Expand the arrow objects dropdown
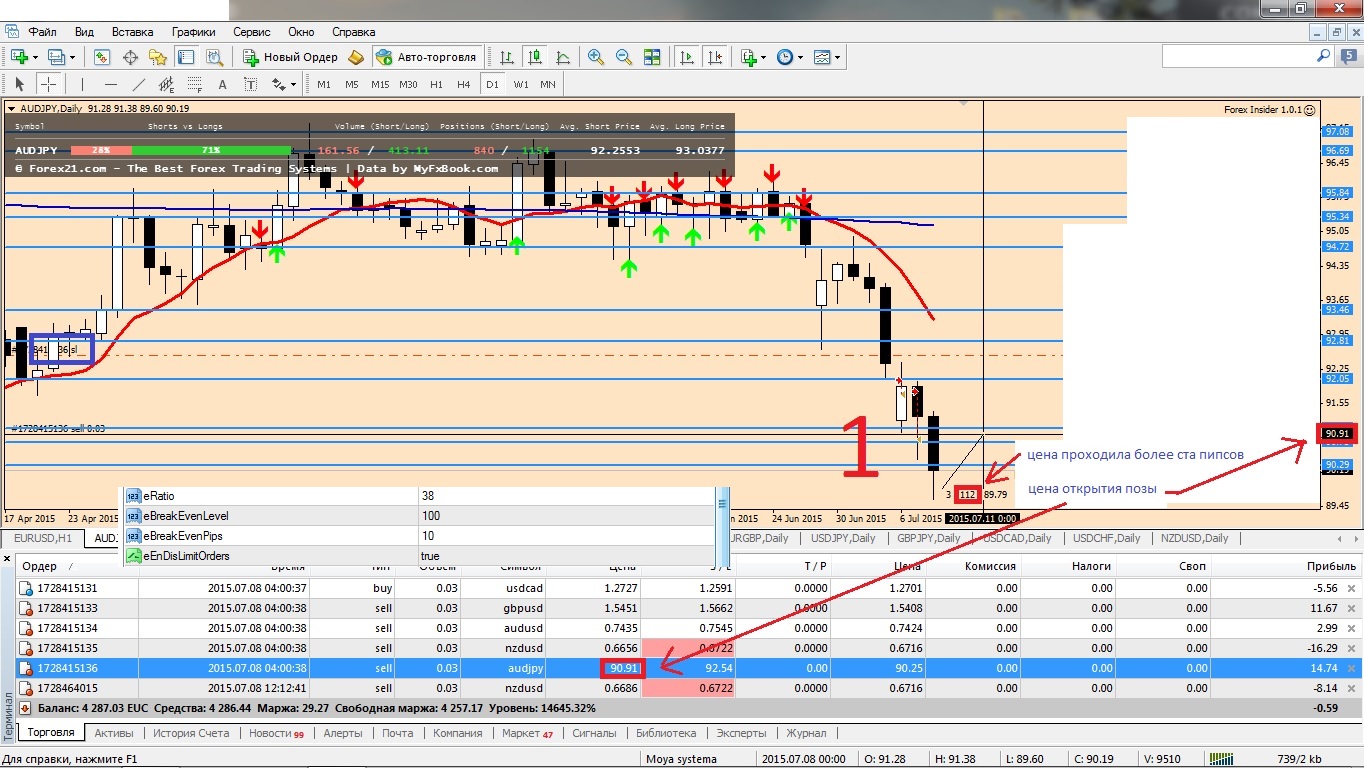Image resolution: width=1364 pixels, height=768 pixels. 292,84
